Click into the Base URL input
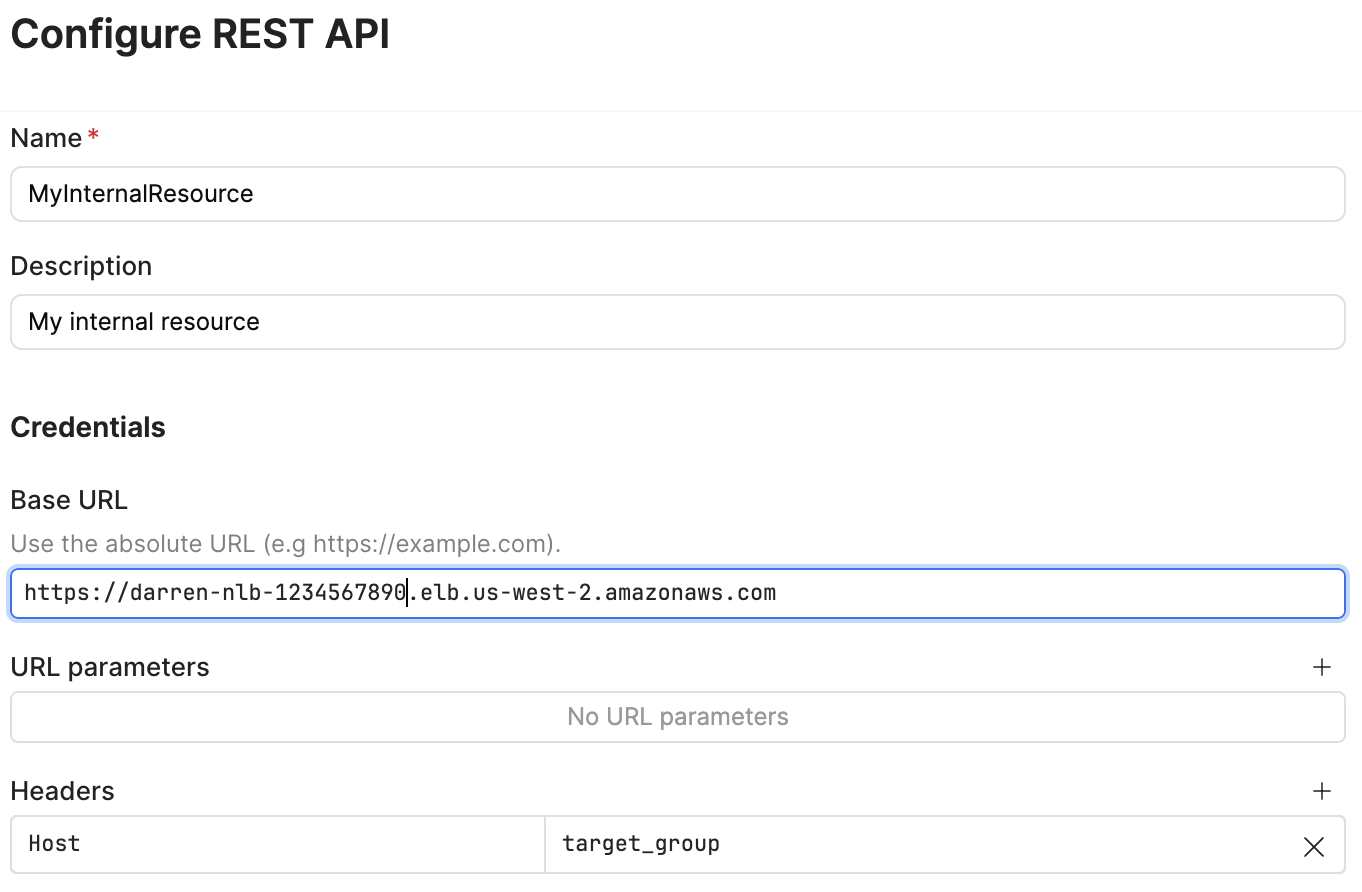Image resolution: width=1362 pixels, height=892 pixels. [677, 594]
